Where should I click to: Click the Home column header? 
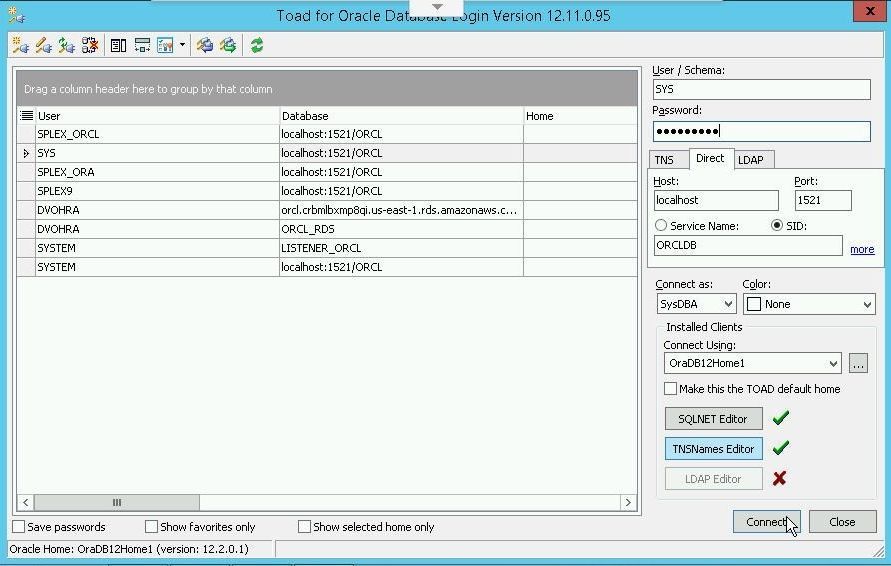point(580,116)
